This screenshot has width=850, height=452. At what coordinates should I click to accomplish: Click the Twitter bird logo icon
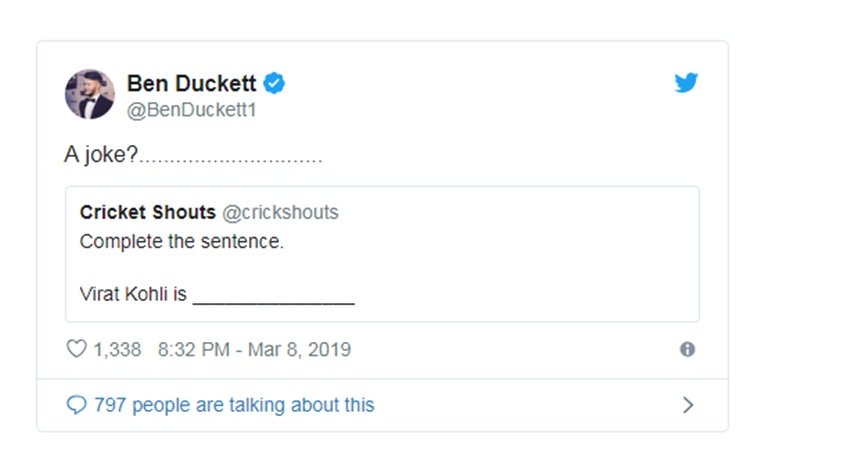pos(686,83)
